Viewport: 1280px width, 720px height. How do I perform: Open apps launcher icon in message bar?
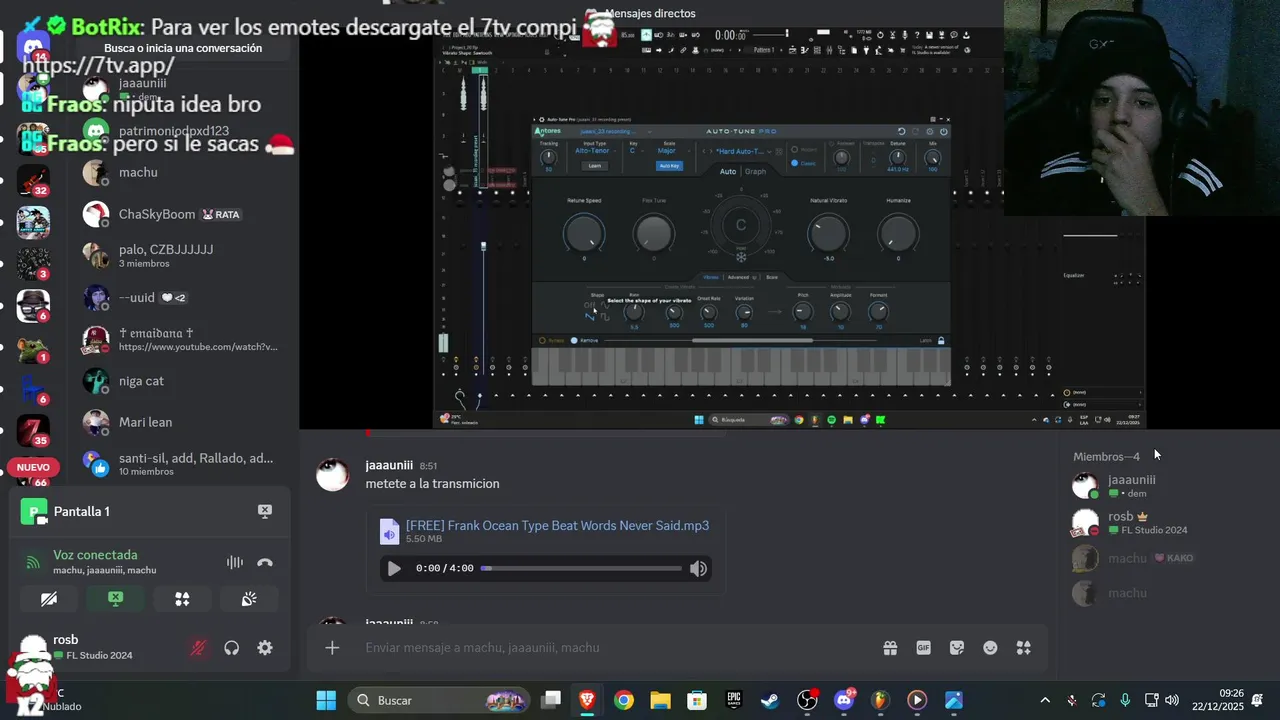1024,648
